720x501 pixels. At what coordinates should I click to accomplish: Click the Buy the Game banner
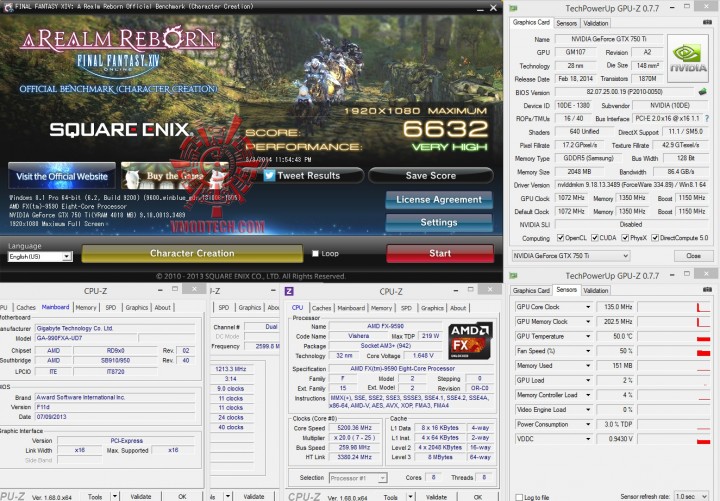(174, 175)
